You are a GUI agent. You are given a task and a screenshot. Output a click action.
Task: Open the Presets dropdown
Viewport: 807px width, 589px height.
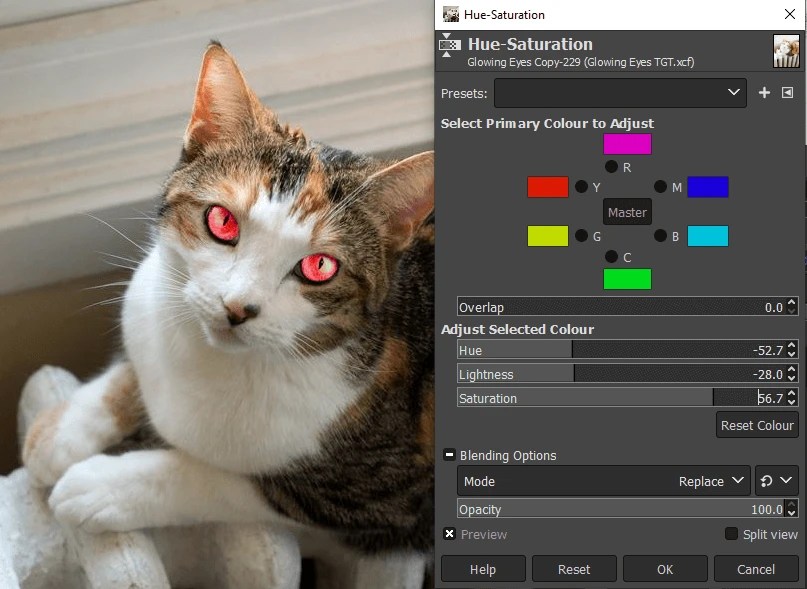point(620,92)
